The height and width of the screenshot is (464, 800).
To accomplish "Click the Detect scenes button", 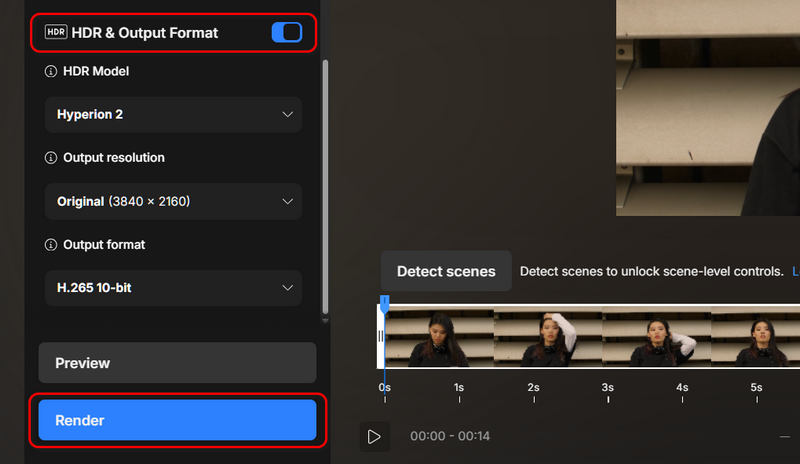I will click(446, 271).
